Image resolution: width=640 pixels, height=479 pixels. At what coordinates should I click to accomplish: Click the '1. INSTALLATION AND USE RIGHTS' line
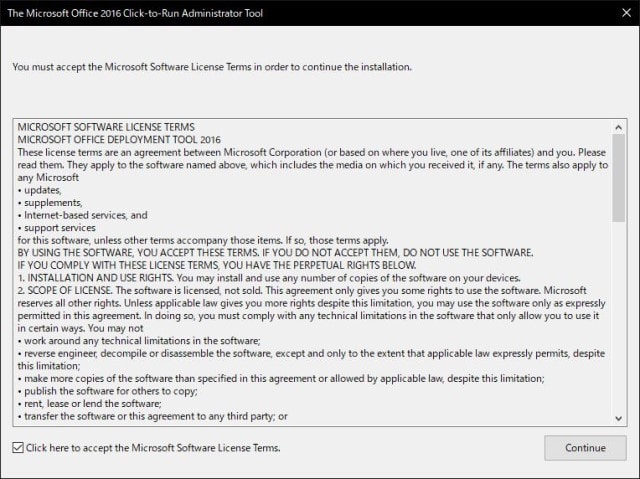coord(269,278)
